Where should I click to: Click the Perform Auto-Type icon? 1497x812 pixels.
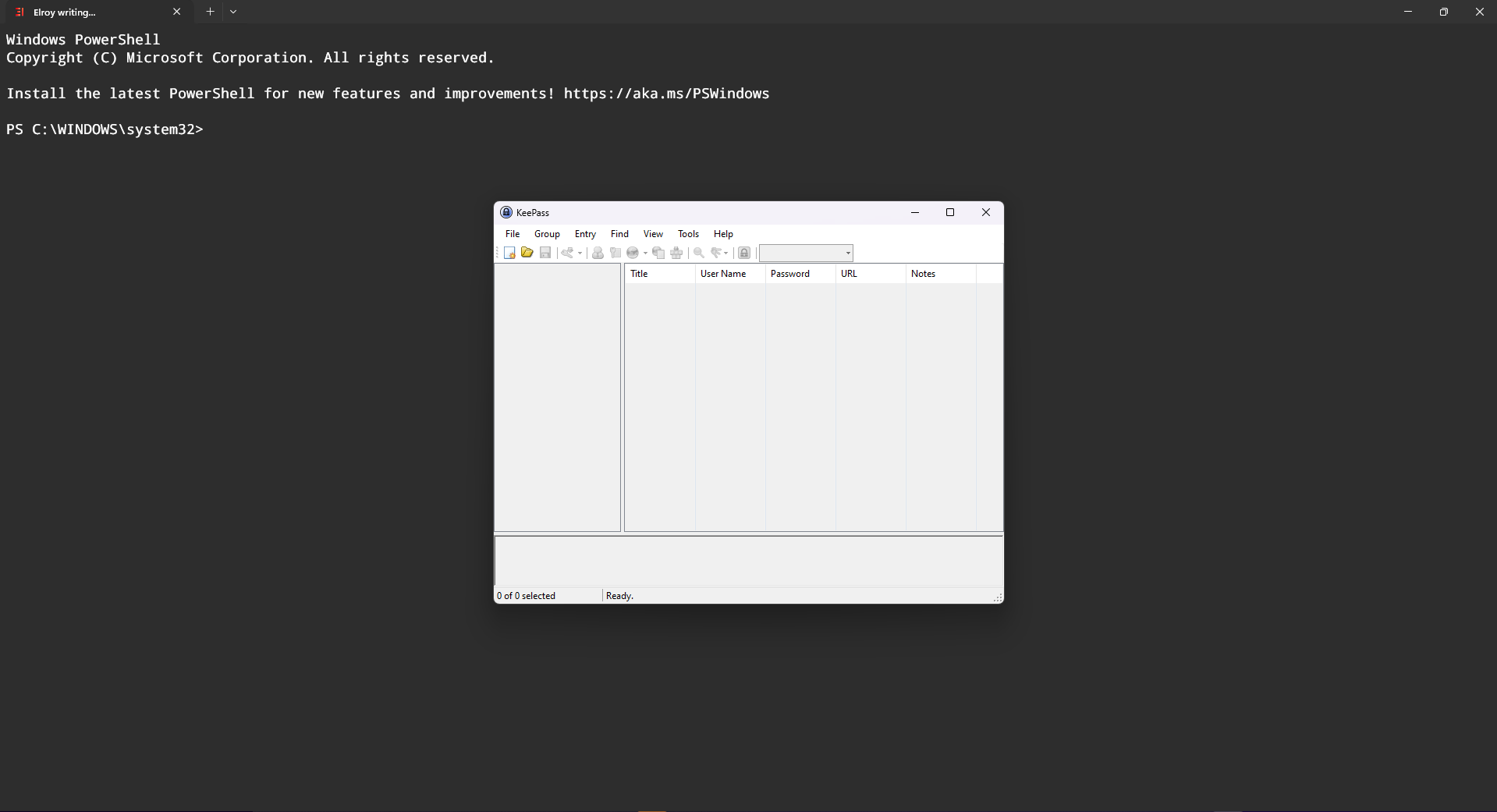coord(676,253)
